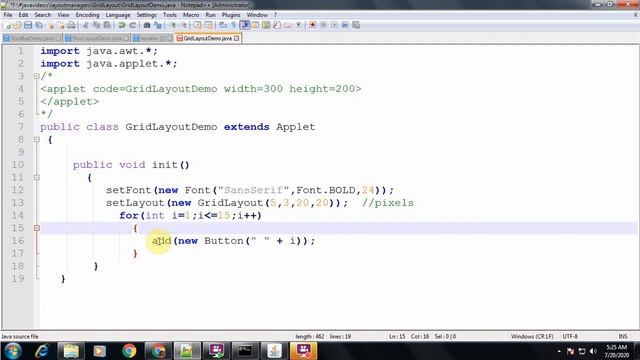Open the Plugins menu
640x360 pixels.
point(231,15)
